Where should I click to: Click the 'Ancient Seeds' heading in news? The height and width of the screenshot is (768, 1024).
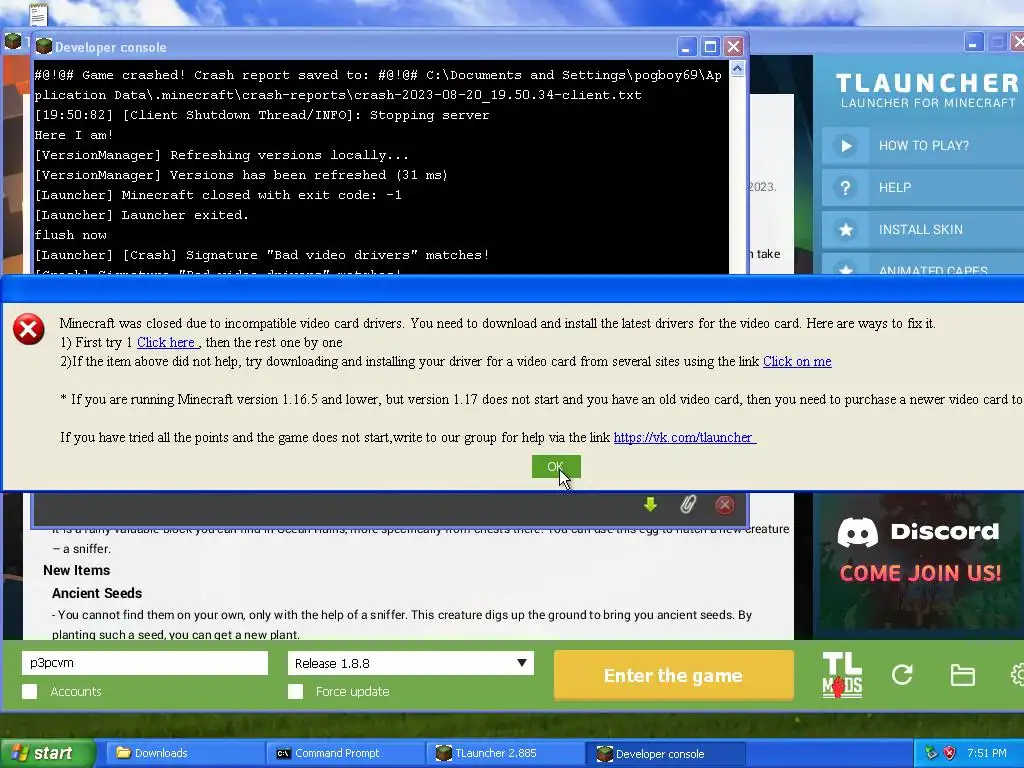coord(97,593)
